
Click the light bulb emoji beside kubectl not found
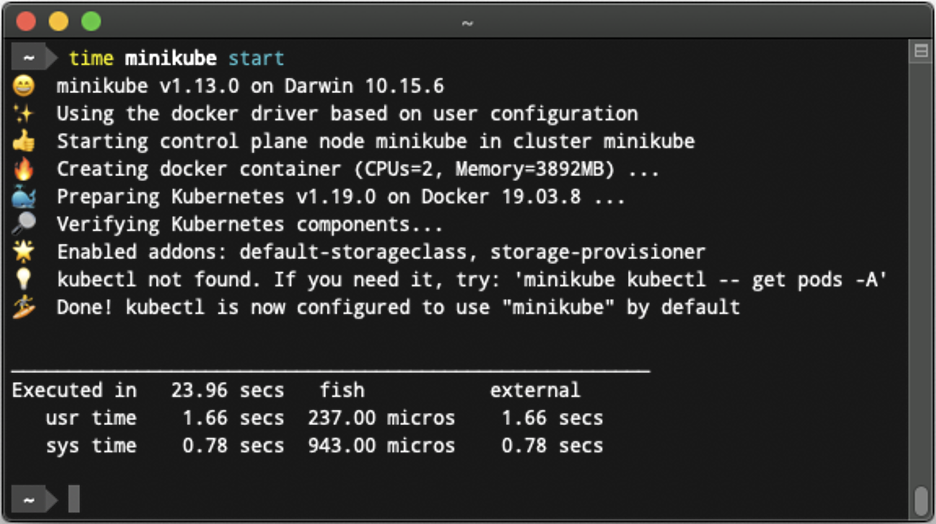(24, 279)
